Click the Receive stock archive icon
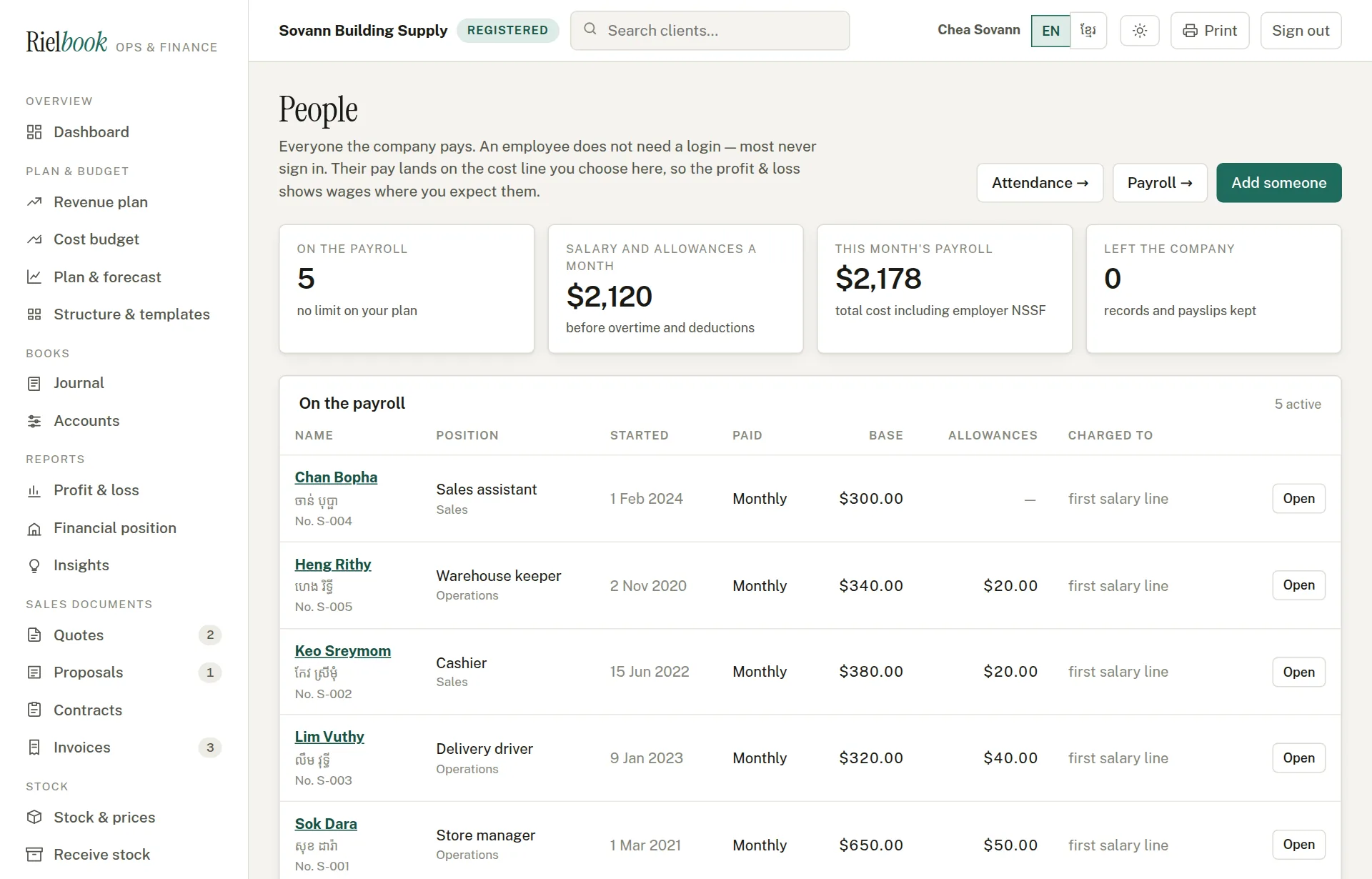This screenshot has height=879, width=1372. [x=34, y=855]
